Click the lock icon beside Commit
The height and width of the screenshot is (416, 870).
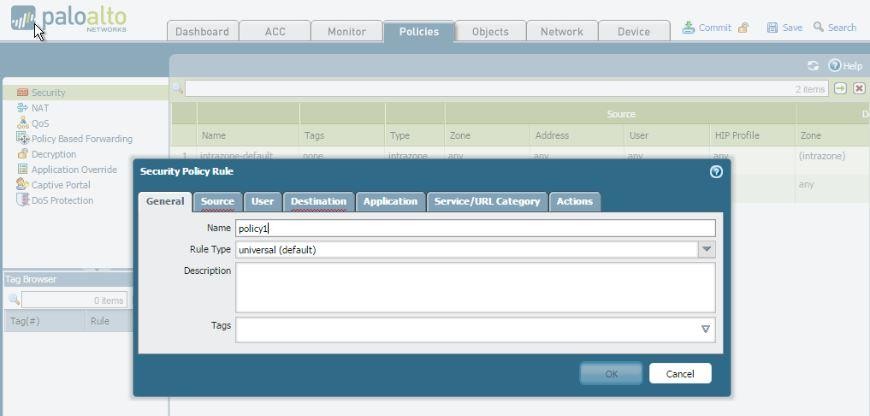pos(743,28)
